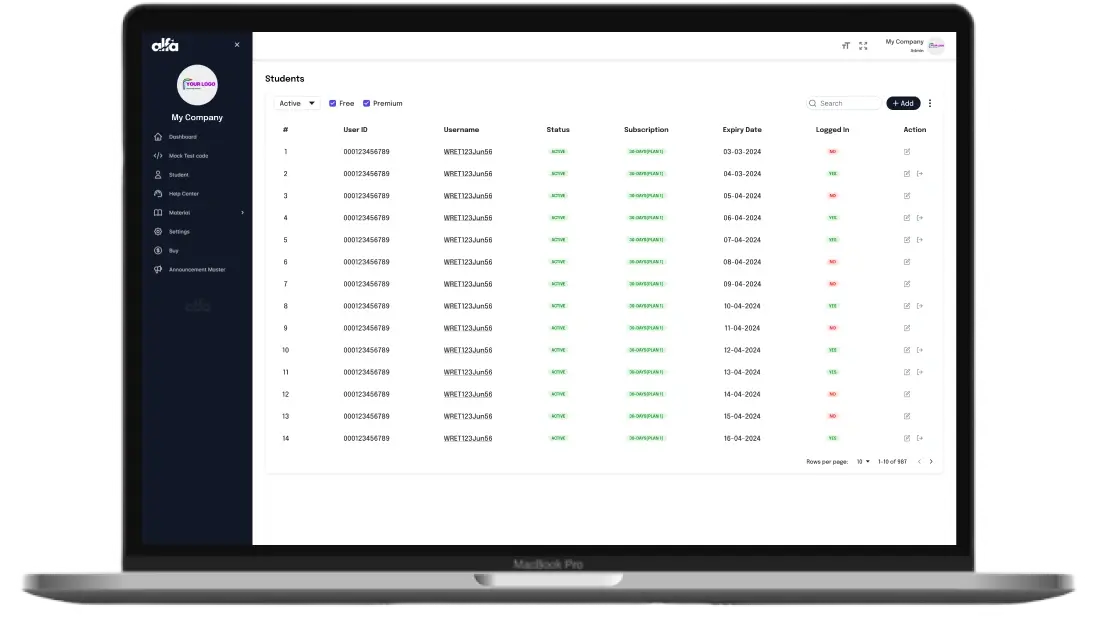Open the My Company admin avatar
The image size is (1101, 633).
[x=936, y=46]
